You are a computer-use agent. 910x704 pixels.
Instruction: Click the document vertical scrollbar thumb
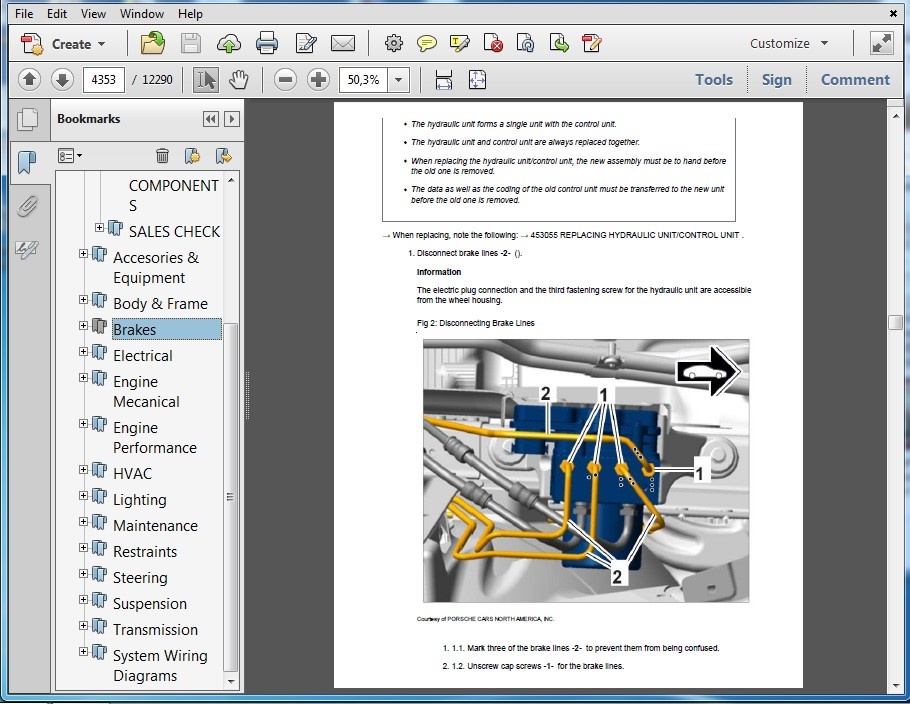895,323
